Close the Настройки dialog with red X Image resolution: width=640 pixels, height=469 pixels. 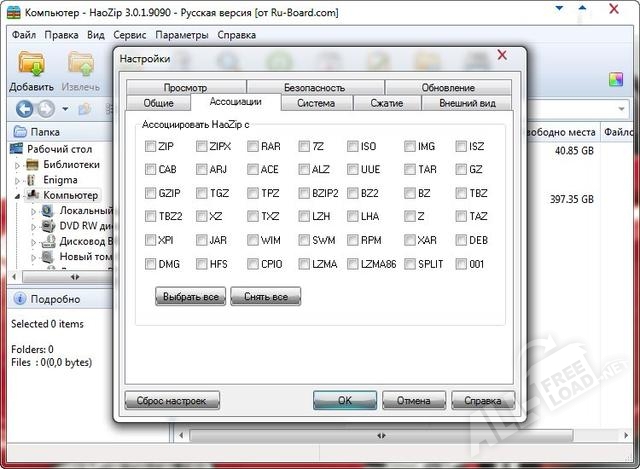[502, 55]
